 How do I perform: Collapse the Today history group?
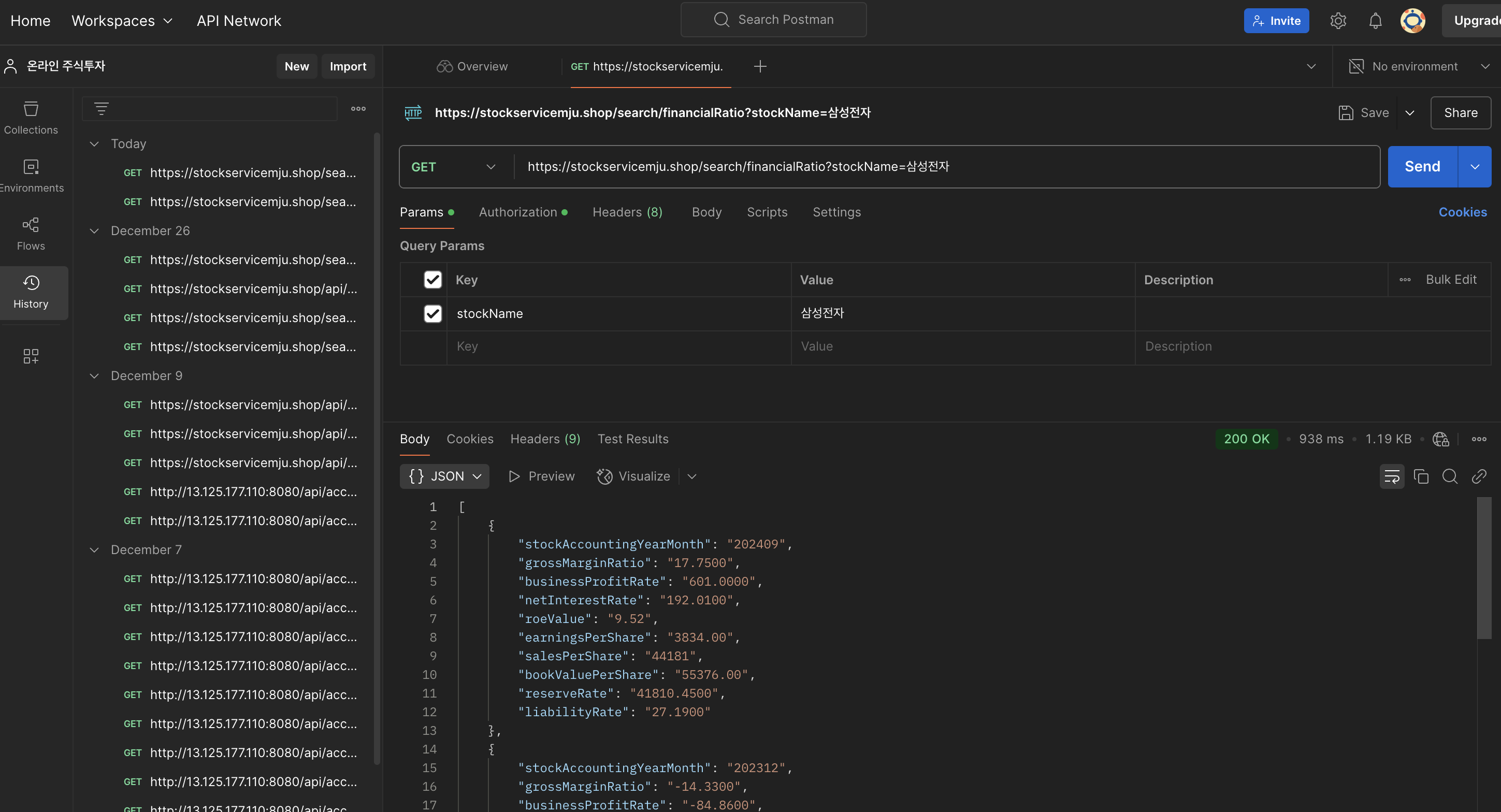click(x=94, y=144)
